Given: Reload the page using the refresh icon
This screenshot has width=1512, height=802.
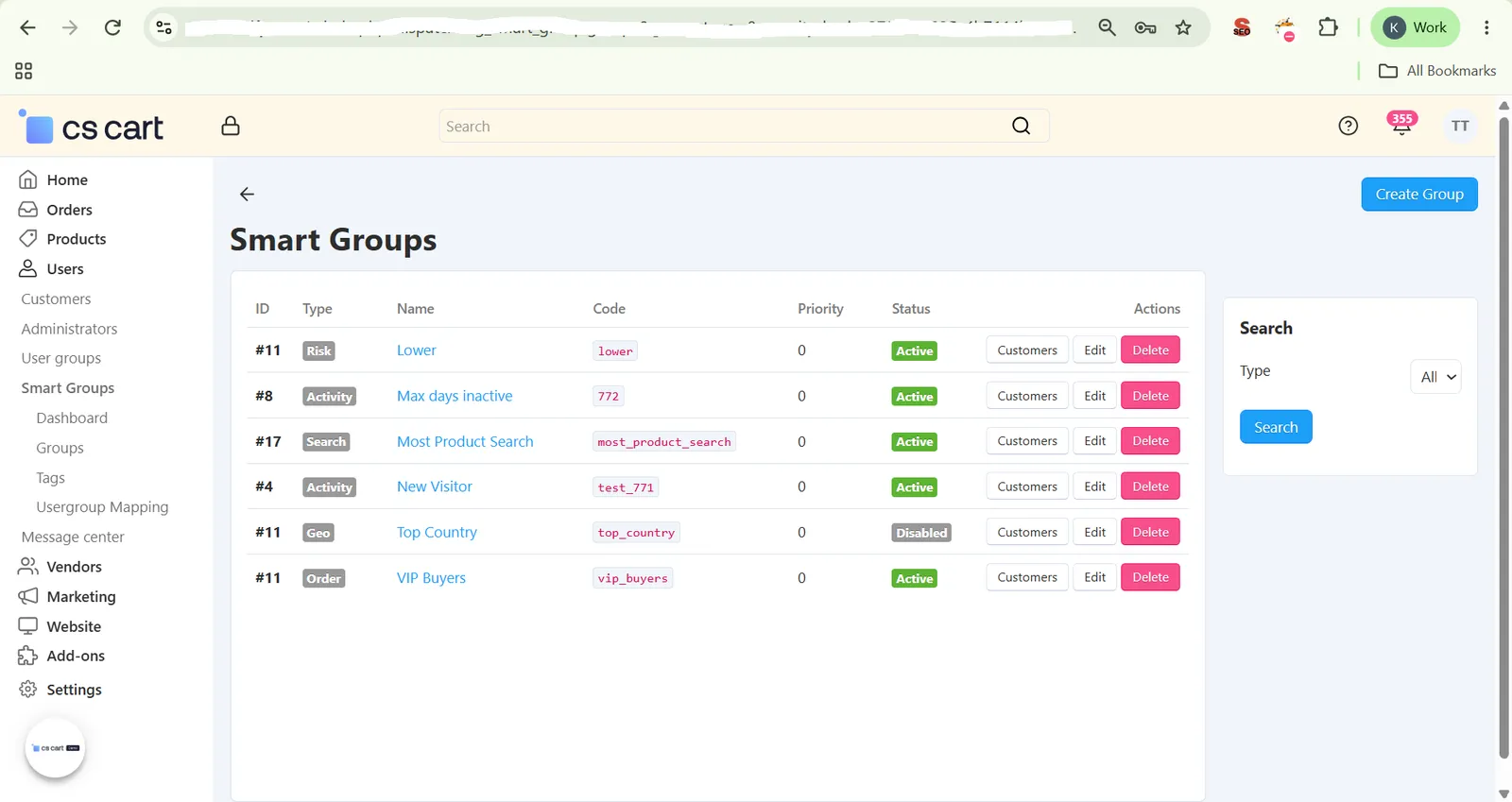Looking at the screenshot, I should pos(112,27).
